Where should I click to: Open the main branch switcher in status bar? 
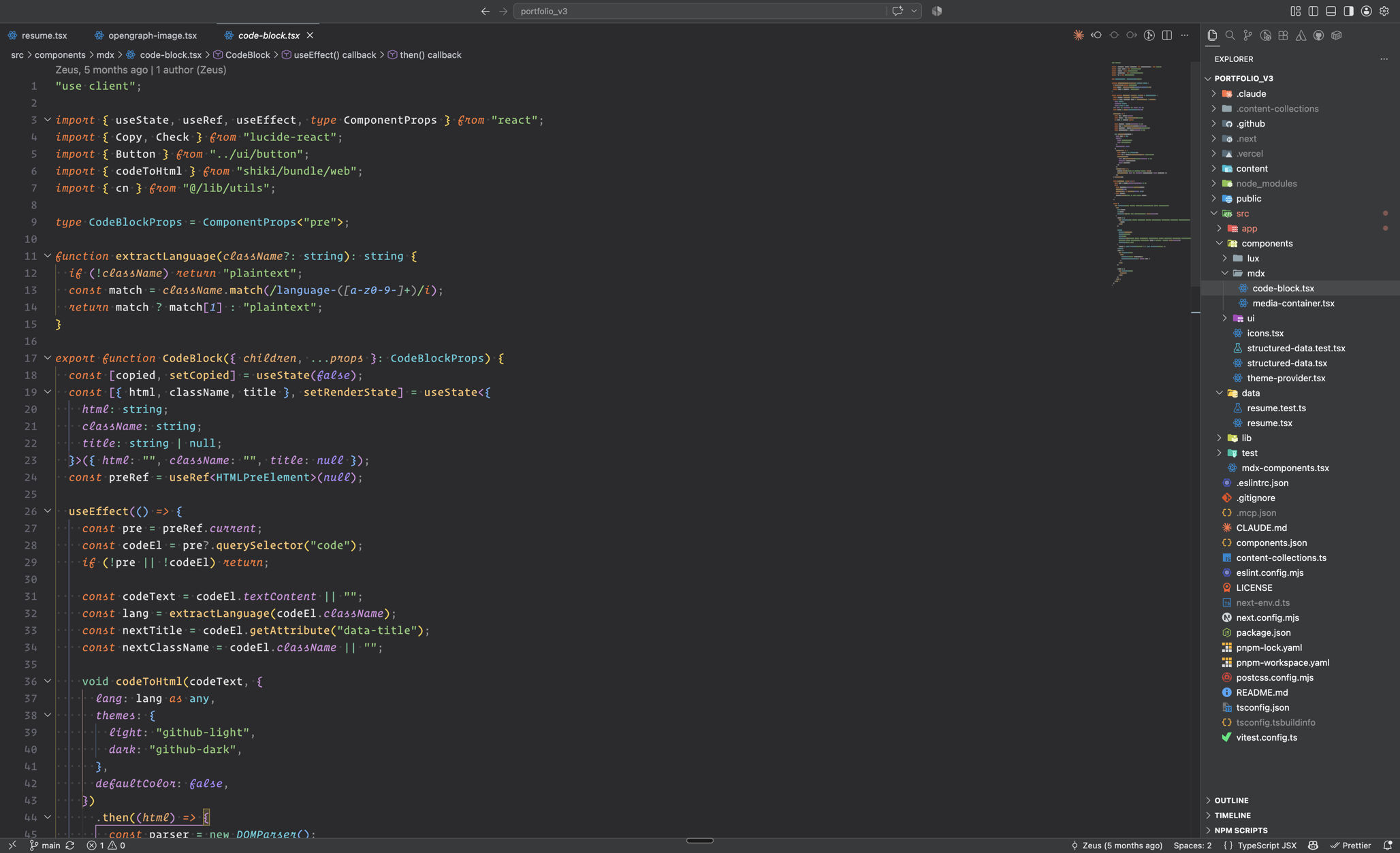click(45, 846)
